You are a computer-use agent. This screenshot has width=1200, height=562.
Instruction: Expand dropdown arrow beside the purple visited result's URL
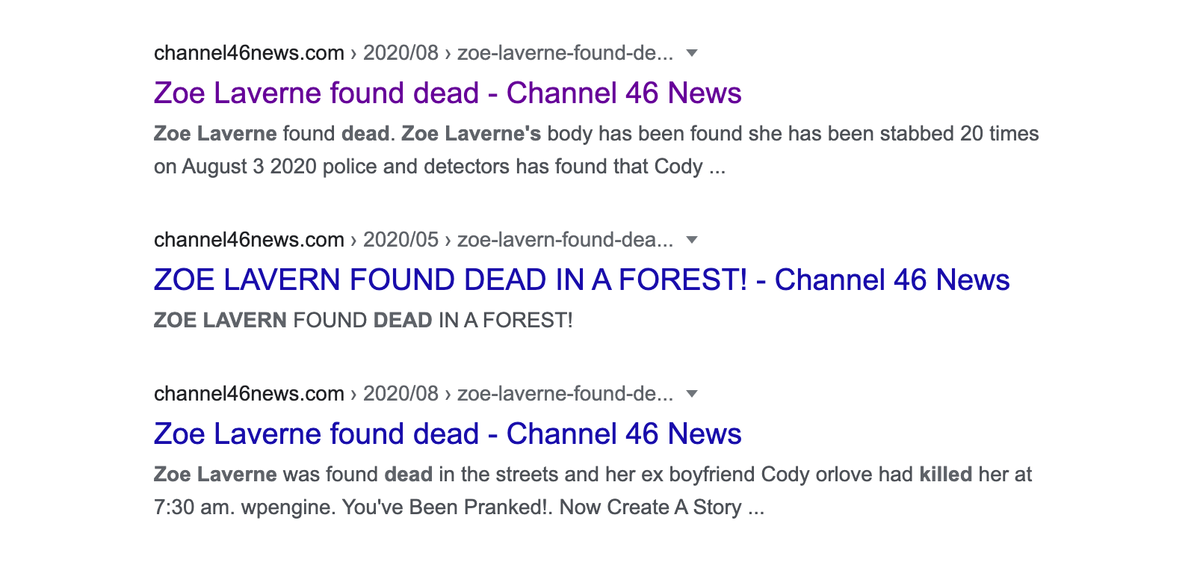[x=692, y=53]
